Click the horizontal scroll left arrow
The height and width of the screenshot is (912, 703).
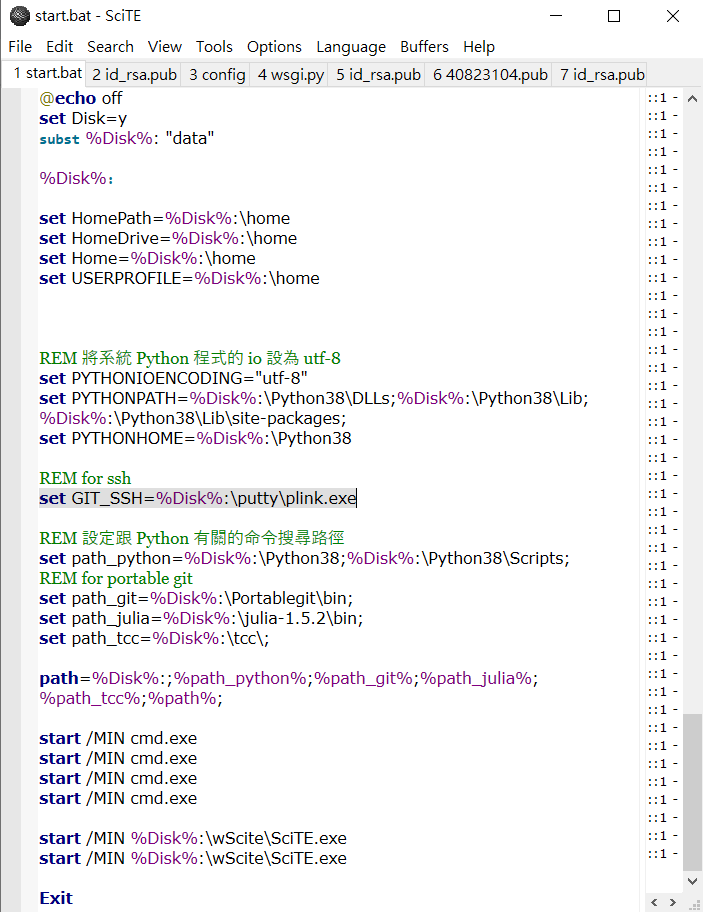click(654, 902)
